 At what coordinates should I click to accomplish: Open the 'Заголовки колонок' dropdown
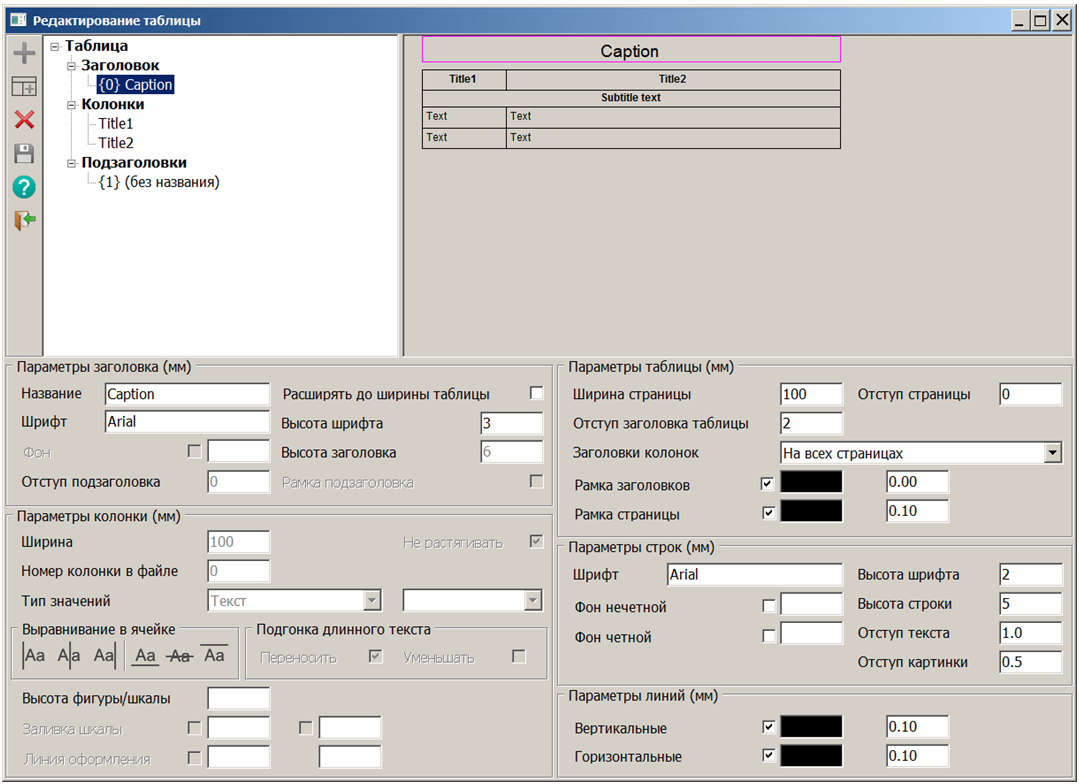tap(1051, 453)
